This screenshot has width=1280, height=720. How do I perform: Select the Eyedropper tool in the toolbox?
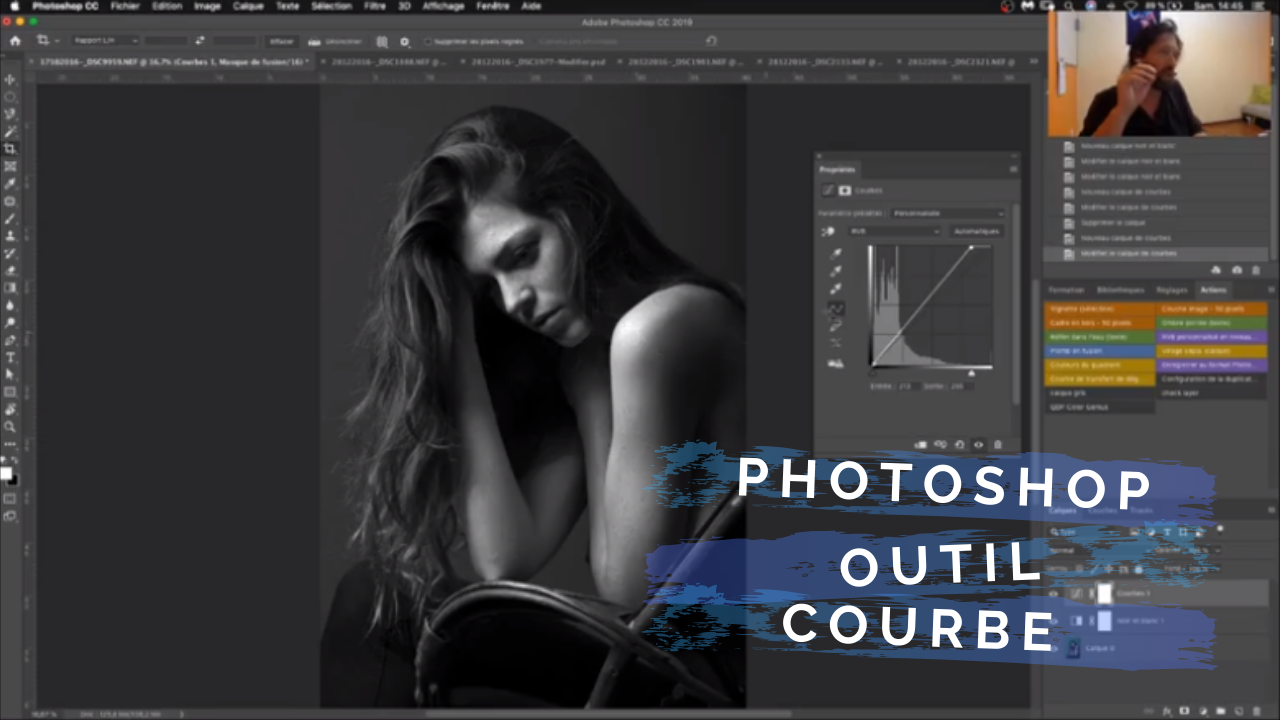(10, 184)
